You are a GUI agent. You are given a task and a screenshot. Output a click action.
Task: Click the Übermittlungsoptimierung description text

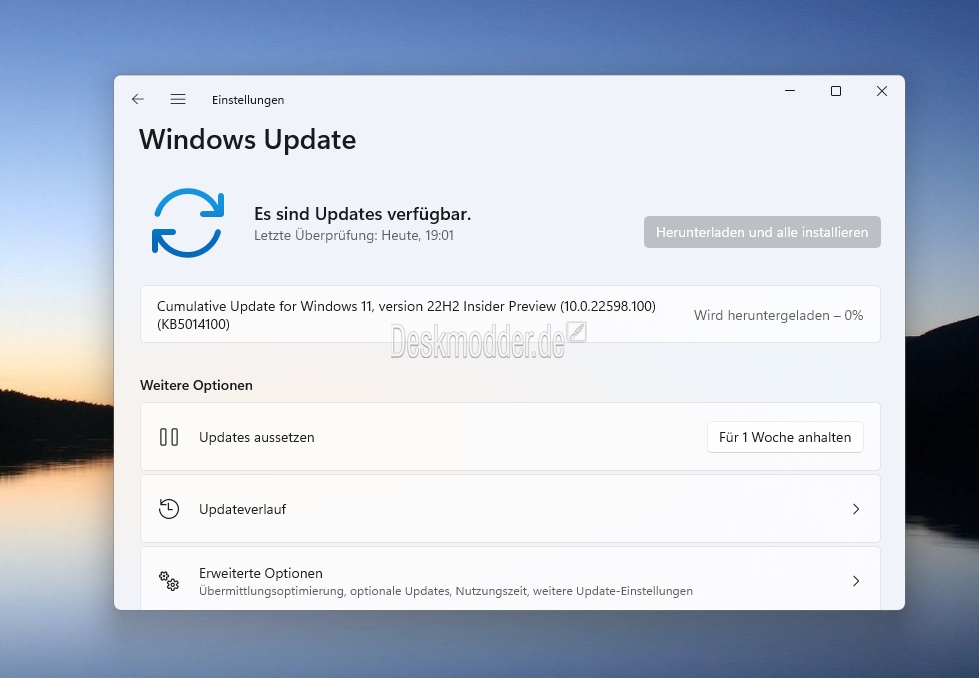[446, 591]
